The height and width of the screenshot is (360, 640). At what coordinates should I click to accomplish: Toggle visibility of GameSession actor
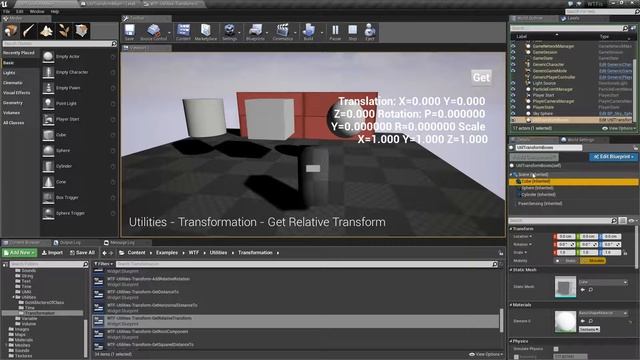[x=513, y=52]
